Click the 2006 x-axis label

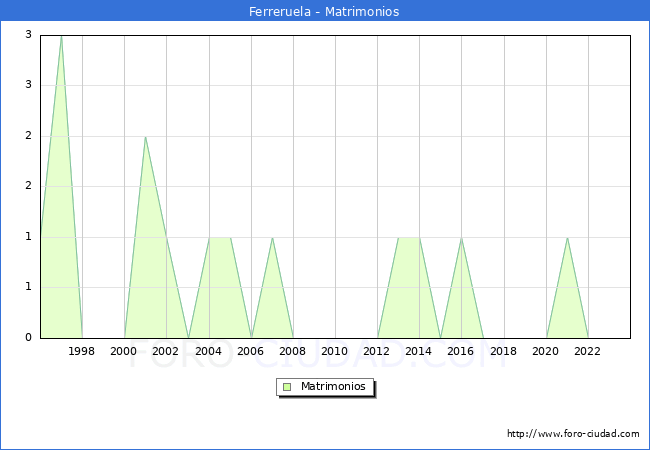pyautogui.click(x=251, y=351)
